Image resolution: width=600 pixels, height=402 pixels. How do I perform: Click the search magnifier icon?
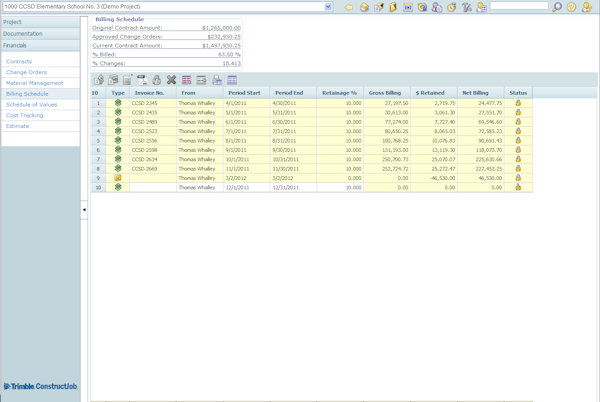pos(557,7)
